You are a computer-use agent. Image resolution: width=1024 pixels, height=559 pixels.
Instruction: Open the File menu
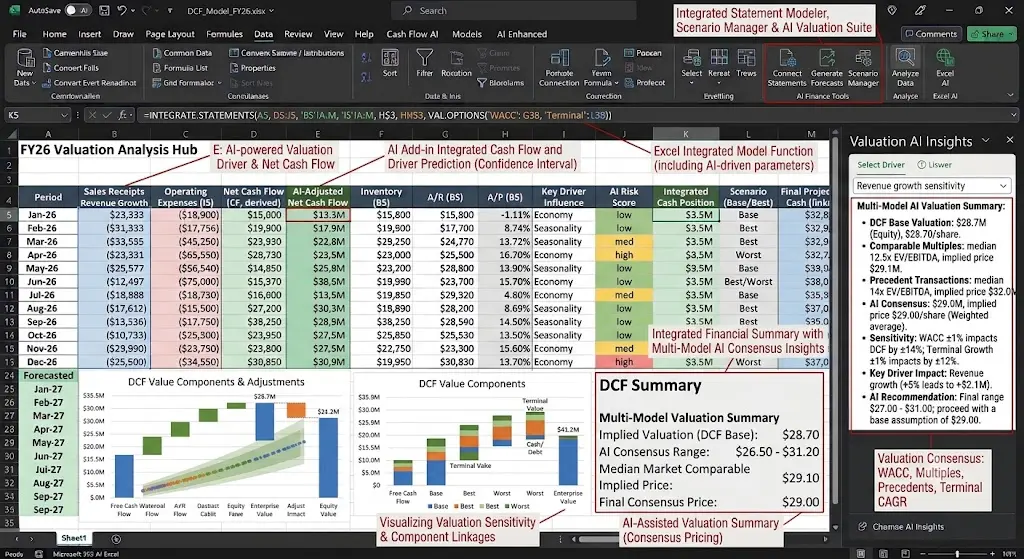coord(20,34)
